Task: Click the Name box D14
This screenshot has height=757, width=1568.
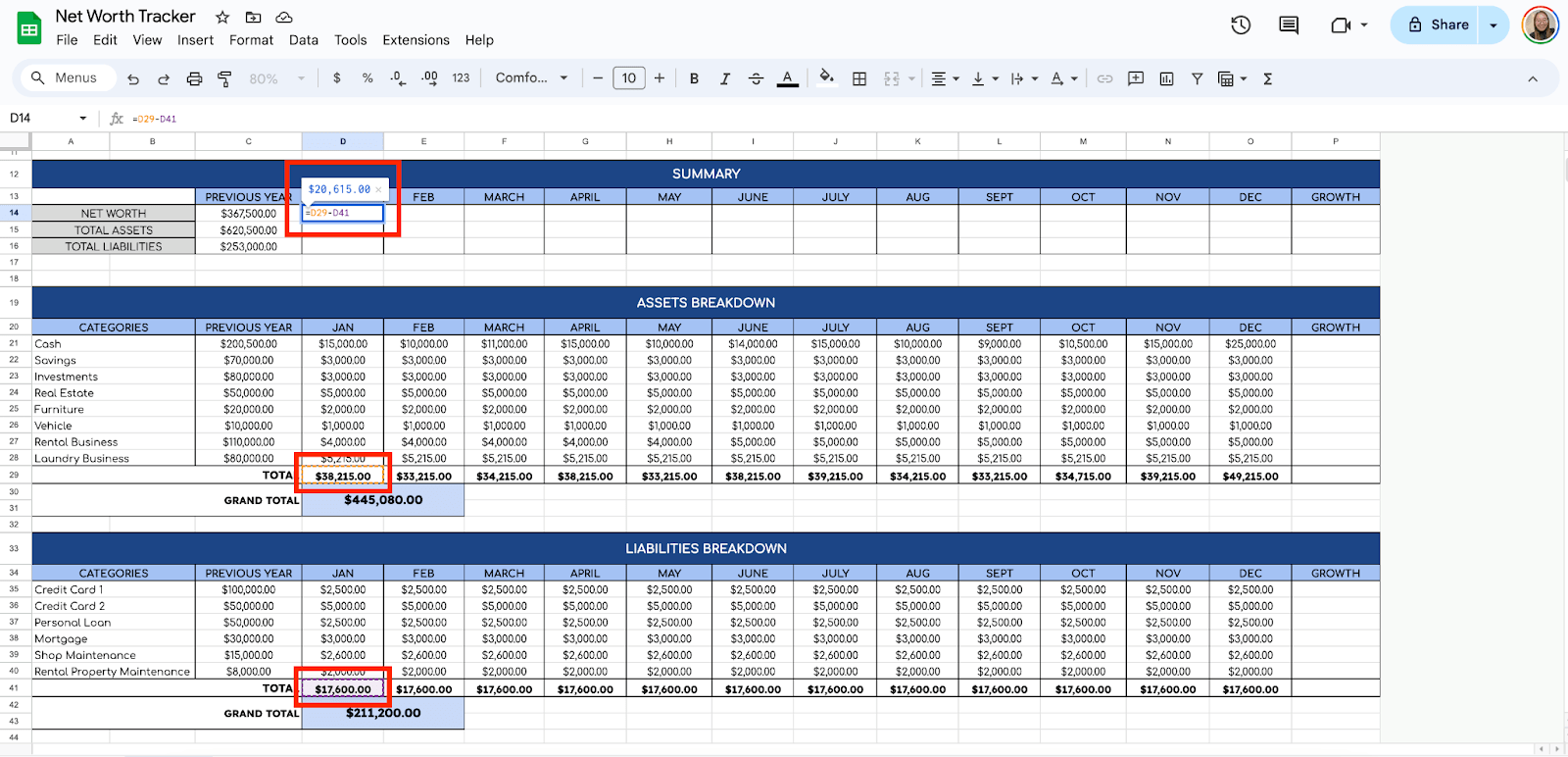Action: [x=39, y=118]
